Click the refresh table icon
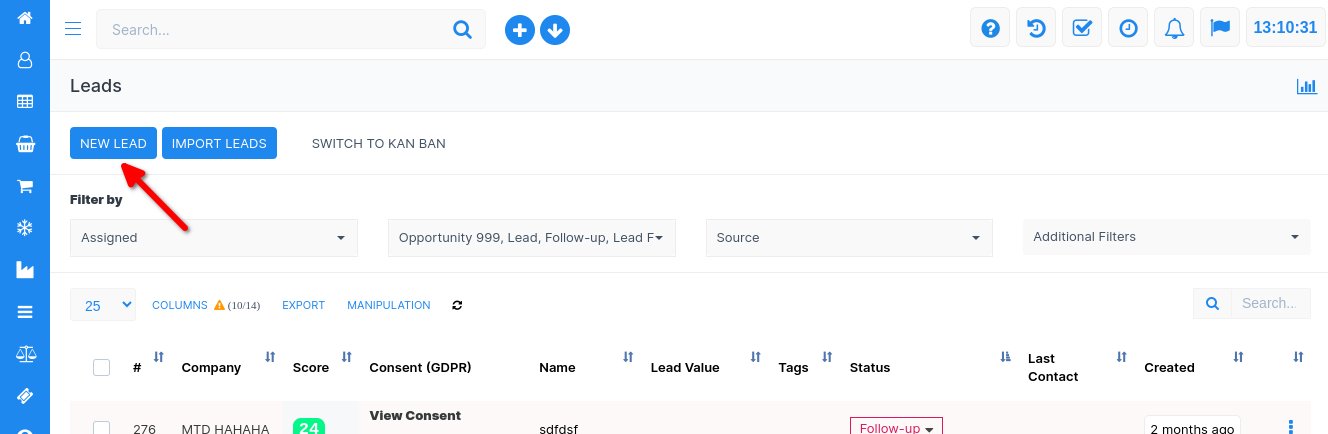Screen dimensions: 1328x434 [x=457, y=305]
